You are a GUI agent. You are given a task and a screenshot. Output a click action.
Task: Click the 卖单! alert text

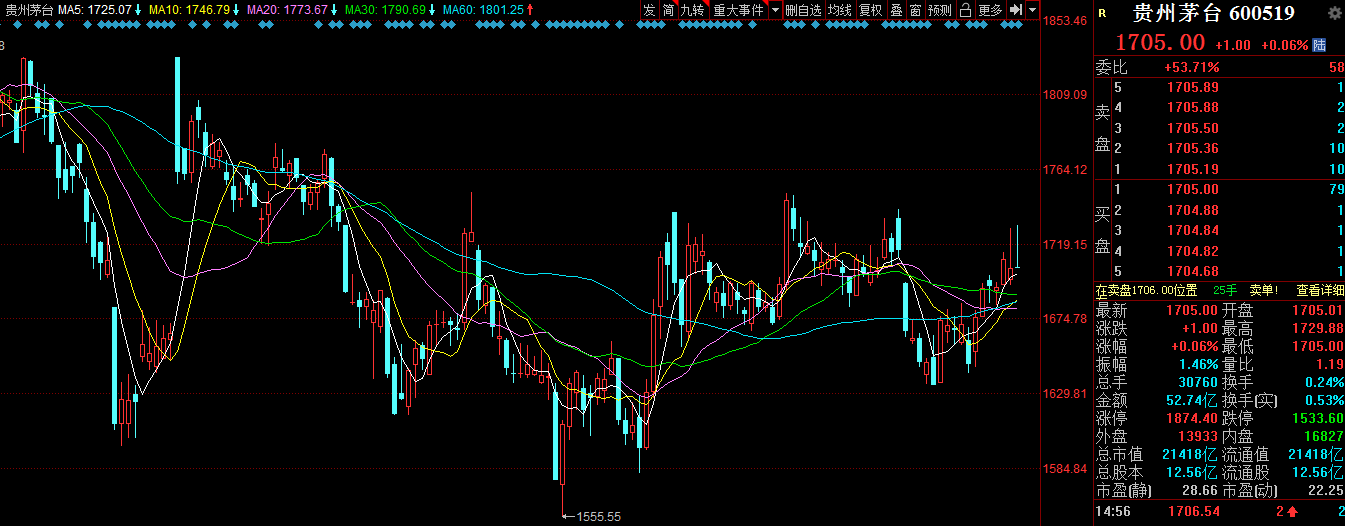click(x=1264, y=290)
